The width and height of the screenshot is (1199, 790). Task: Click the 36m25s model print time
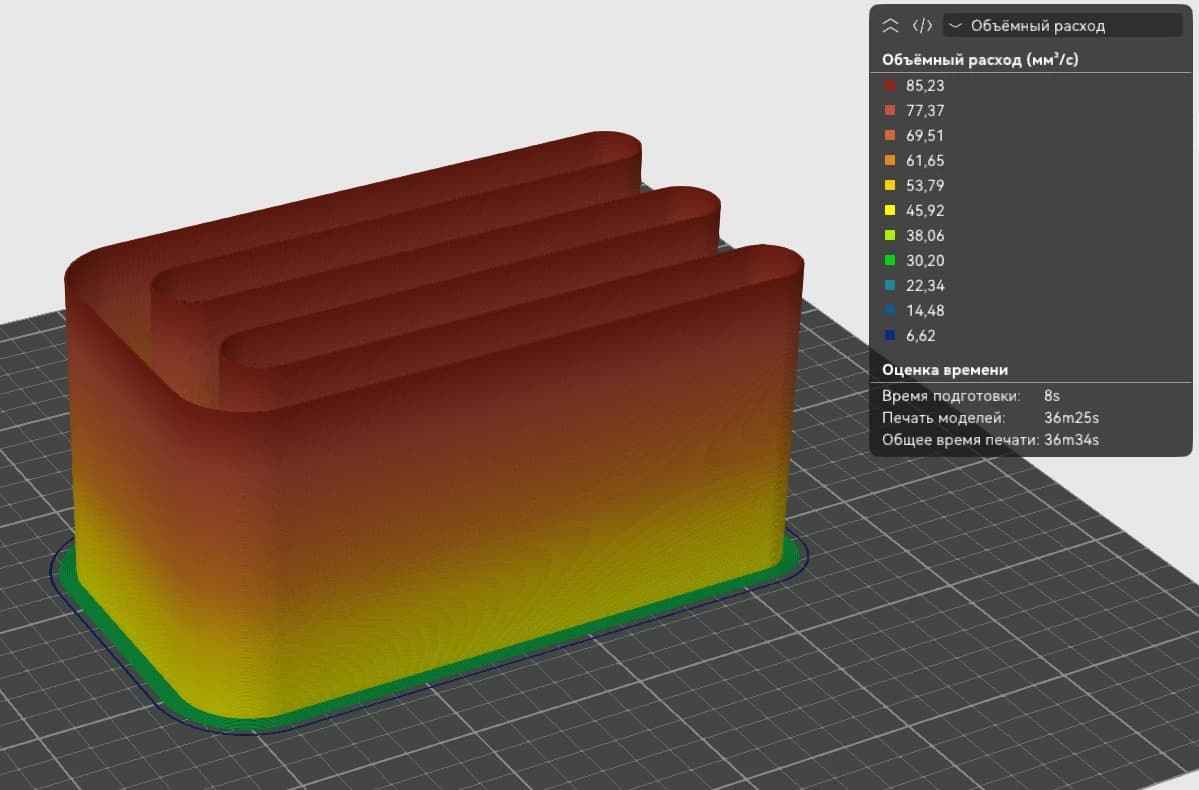click(1071, 418)
